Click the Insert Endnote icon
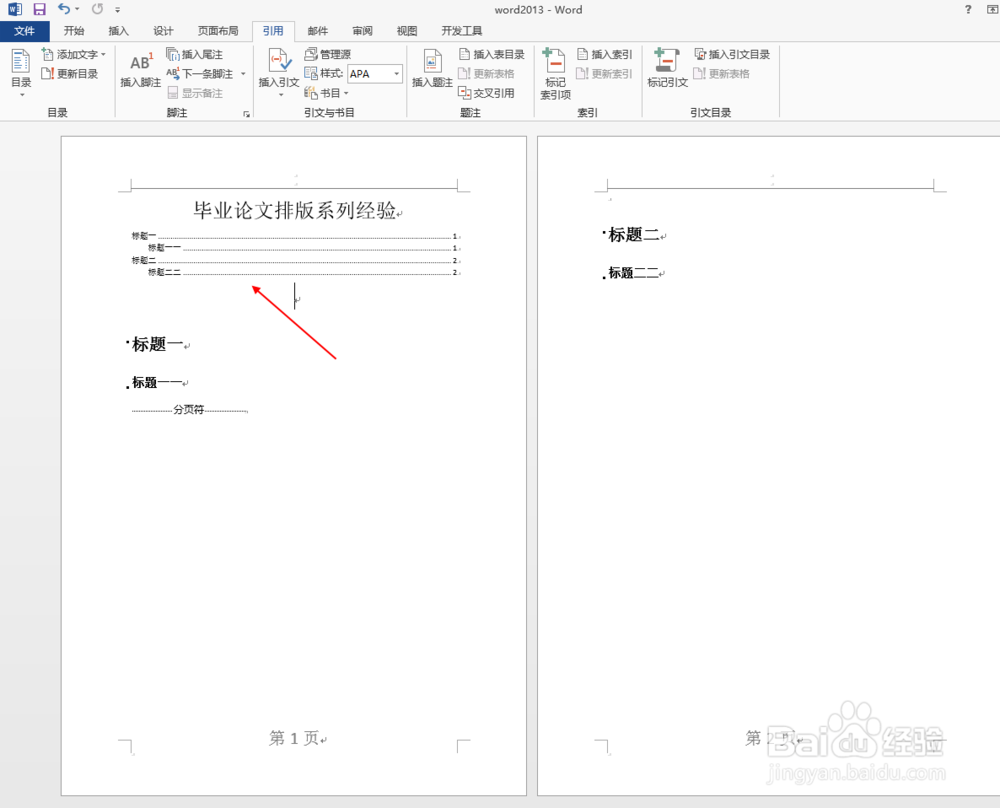 [x=198, y=54]
